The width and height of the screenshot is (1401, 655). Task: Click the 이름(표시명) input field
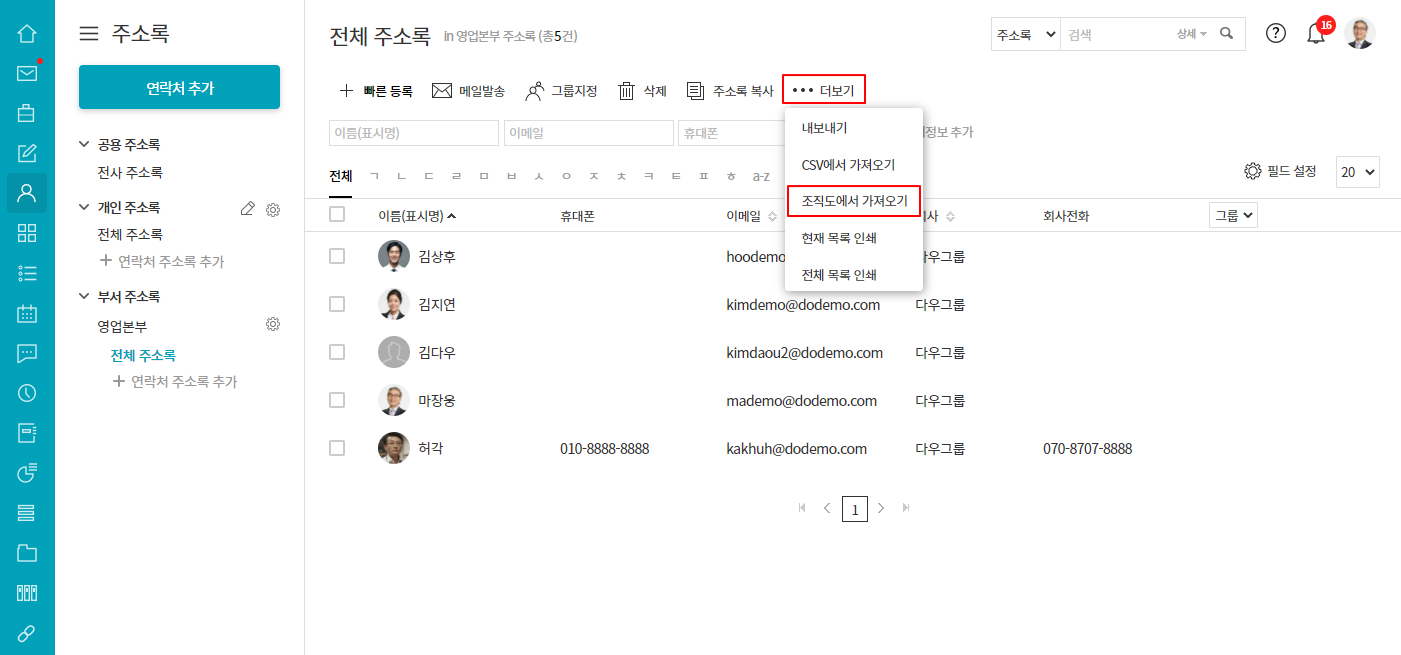[413, 133]
